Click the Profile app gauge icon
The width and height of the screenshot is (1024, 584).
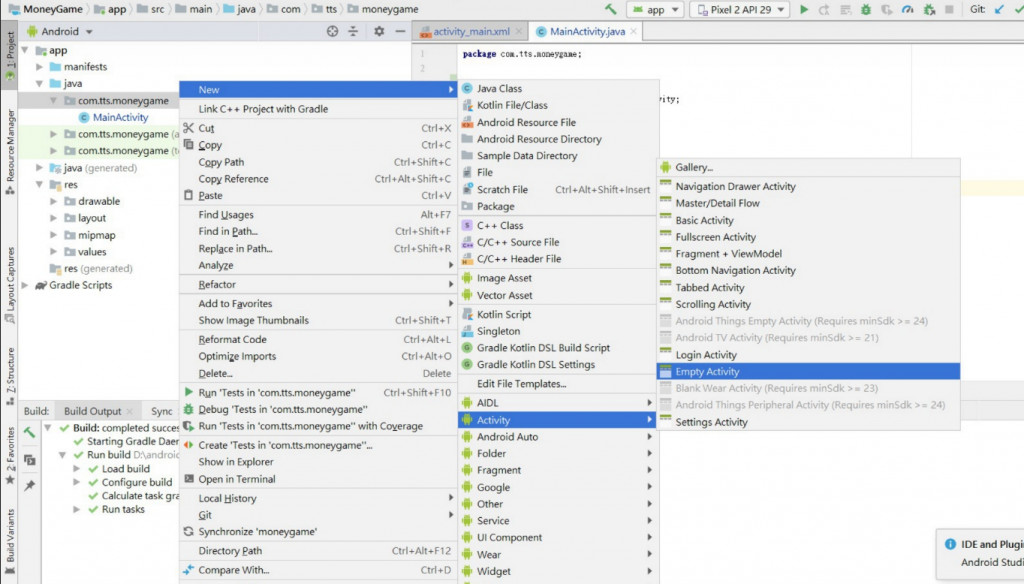(x=908, y=9)
